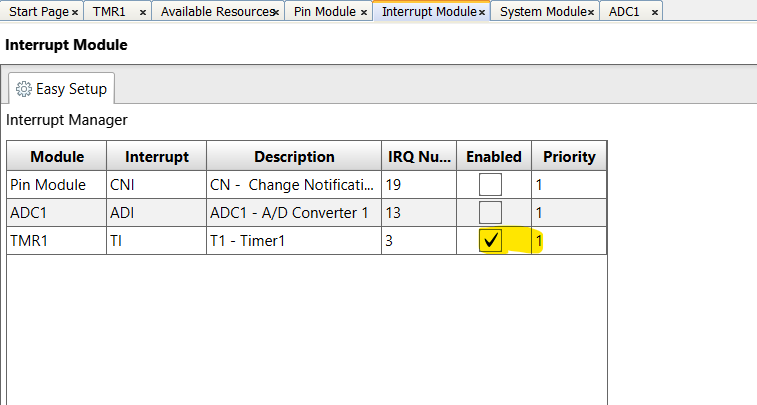Click the Easy Setup gear icon

pyautogui.click(x=24, y=89)
